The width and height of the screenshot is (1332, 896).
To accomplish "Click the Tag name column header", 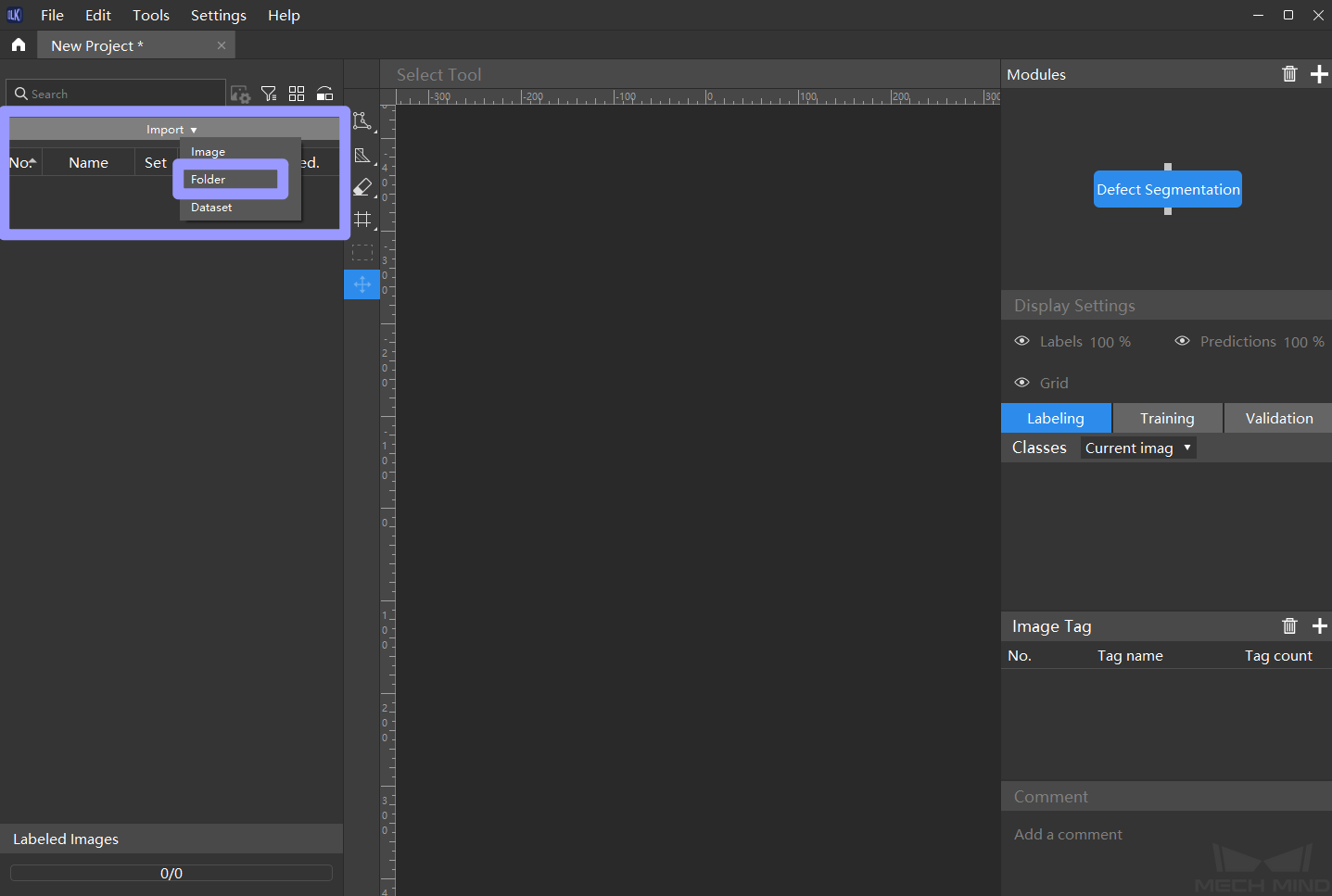I will pos(1130,655).
